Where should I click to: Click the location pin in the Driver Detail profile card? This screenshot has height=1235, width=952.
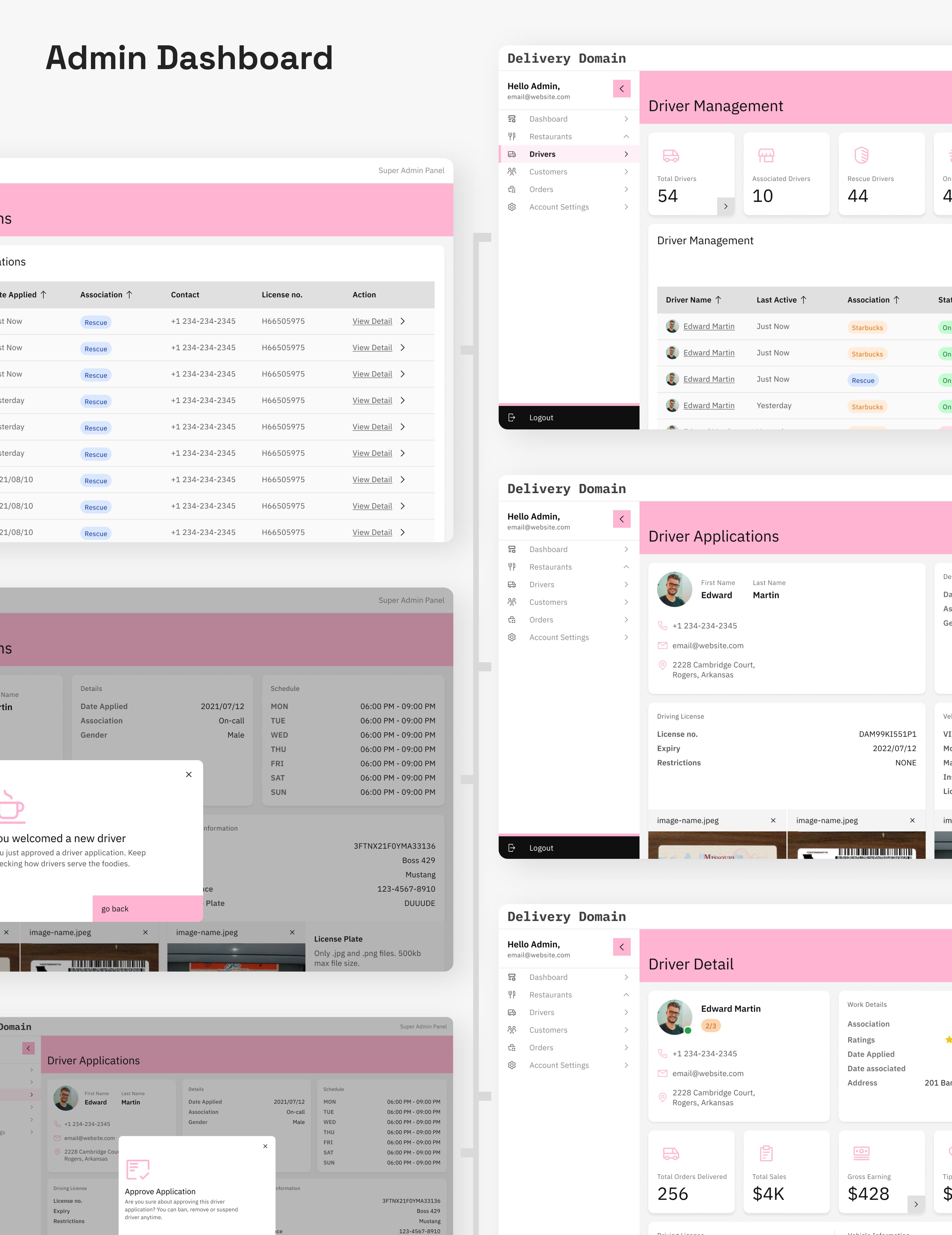tap(662, 1097)
